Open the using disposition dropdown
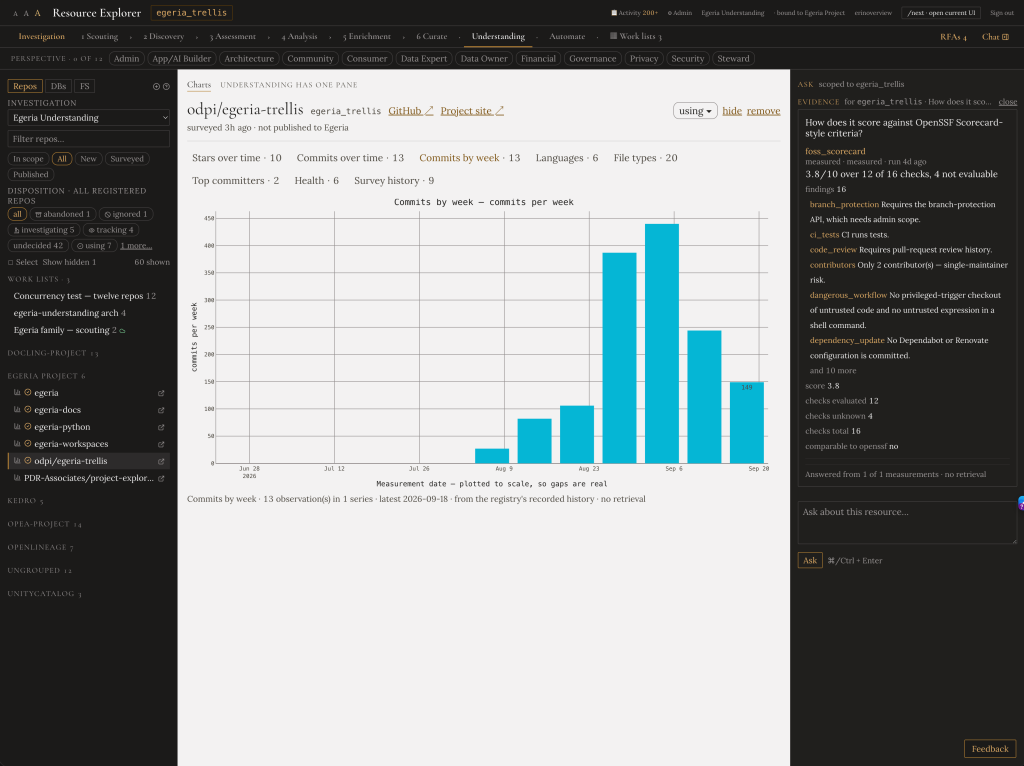This screenshot has width=1024, height=766. click(x=695, y=111)
